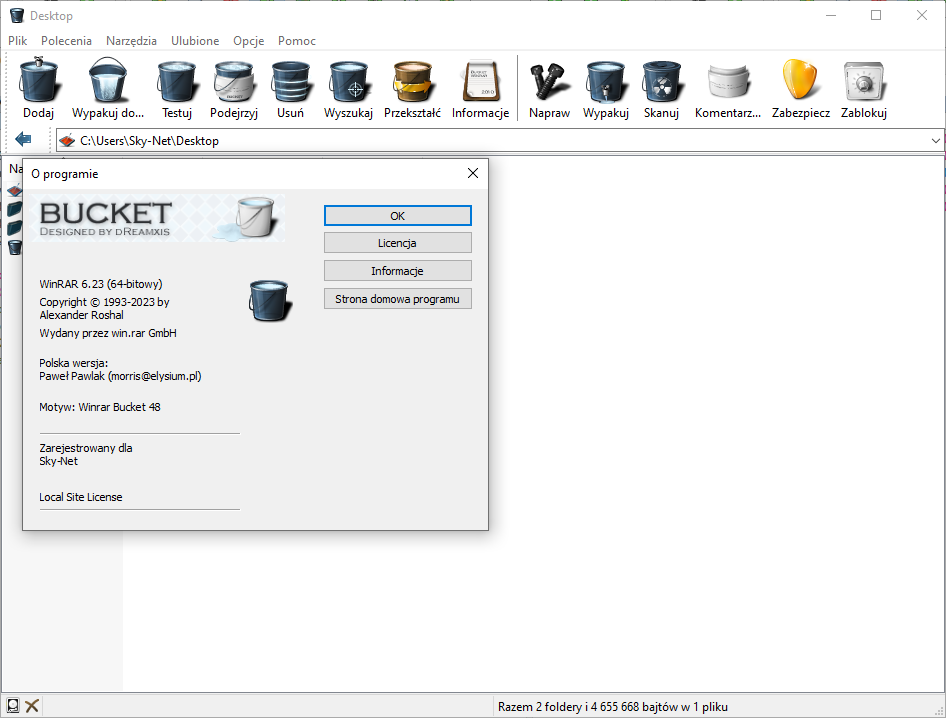Viewport: 946px width, 718px height.
Task: Click the Paweł Pawlak email line
Action: pyautogui.click(x=120, y=376)
